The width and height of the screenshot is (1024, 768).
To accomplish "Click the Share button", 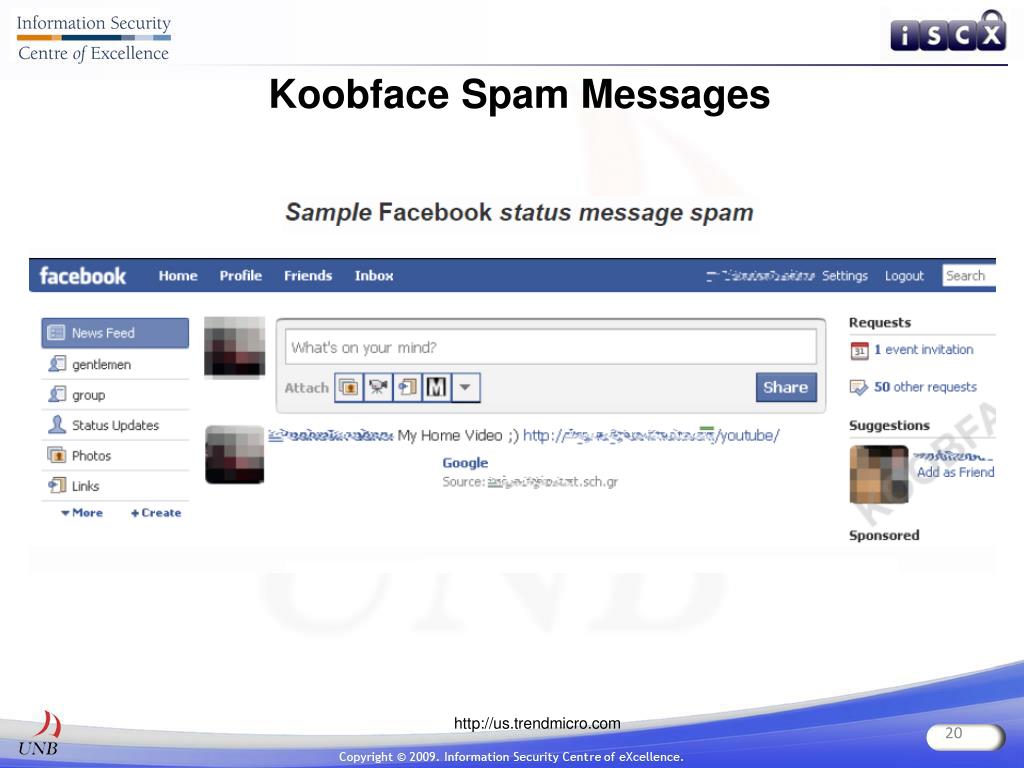I will [786, 387].
